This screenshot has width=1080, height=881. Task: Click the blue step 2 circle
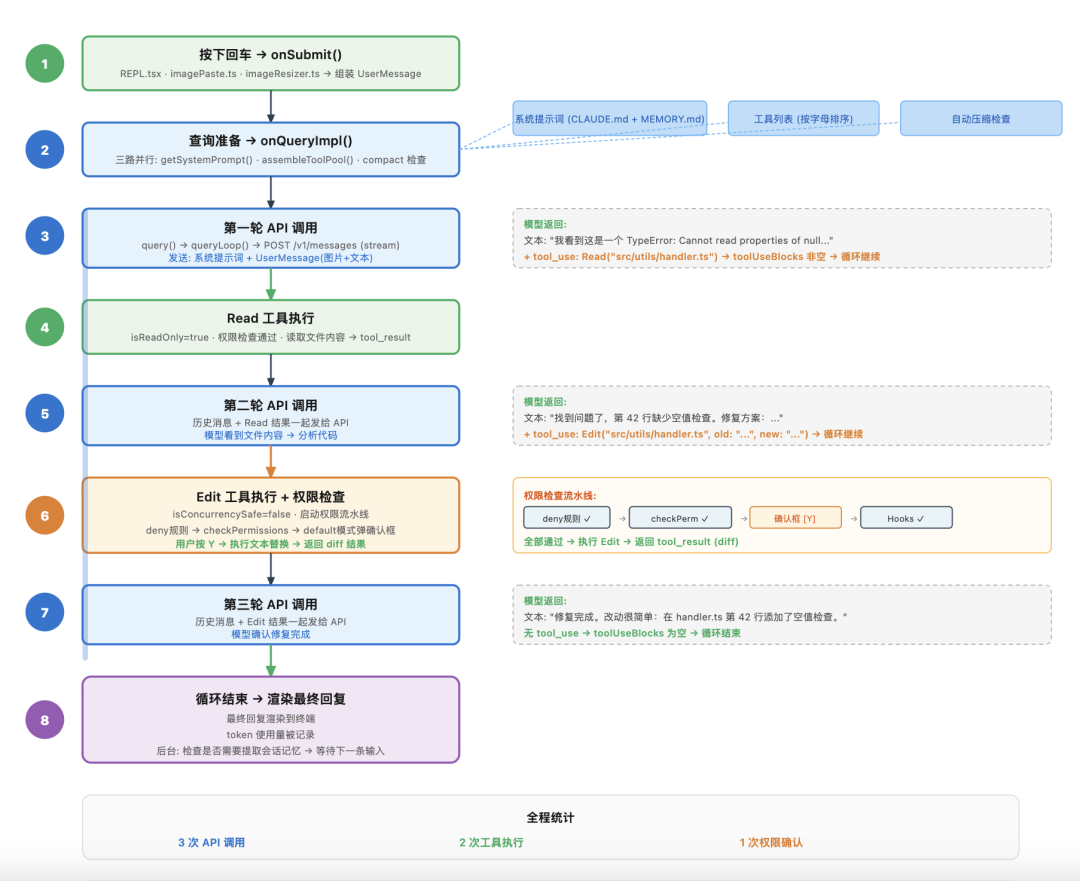[44, 150]
